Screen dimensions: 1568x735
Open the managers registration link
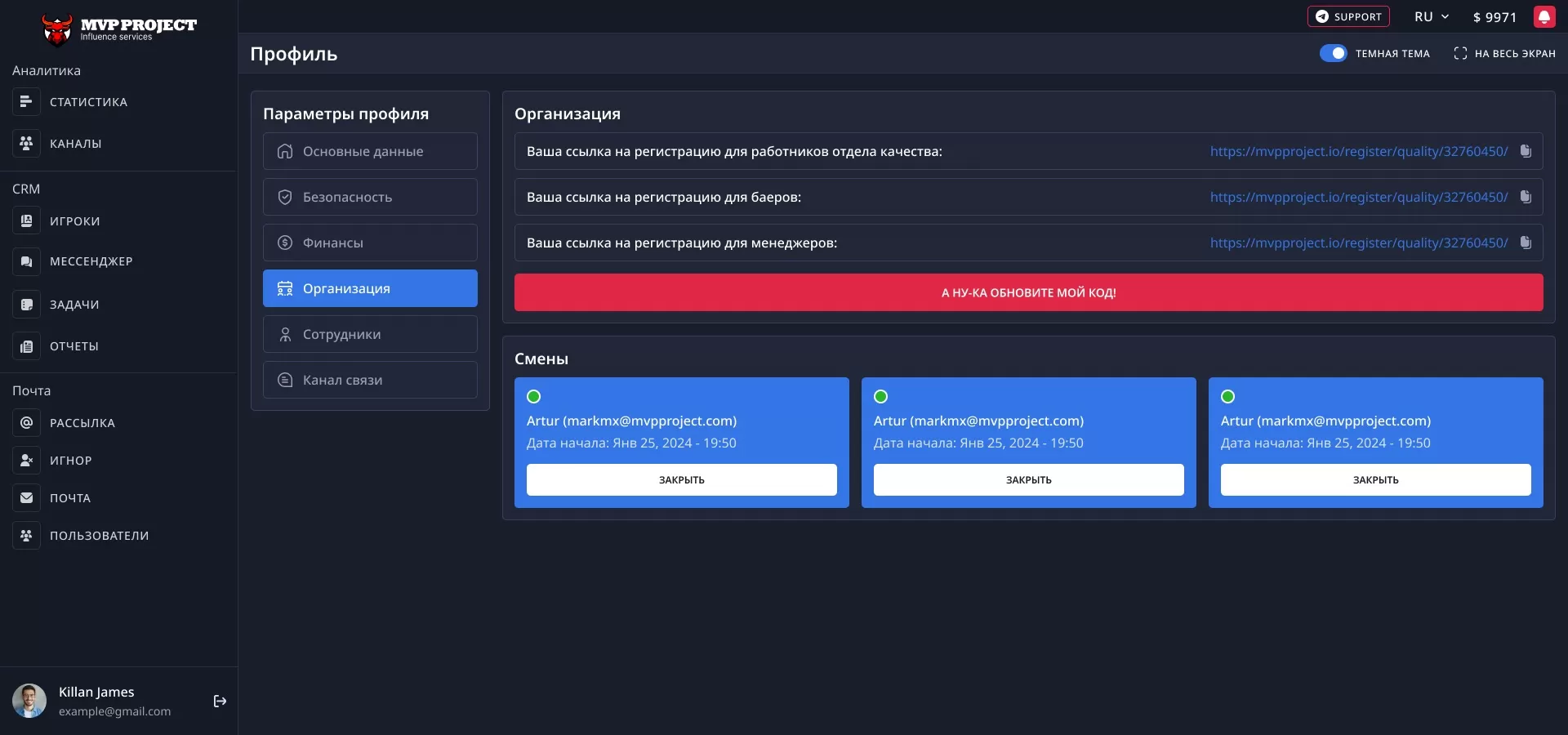point(1358,243)
